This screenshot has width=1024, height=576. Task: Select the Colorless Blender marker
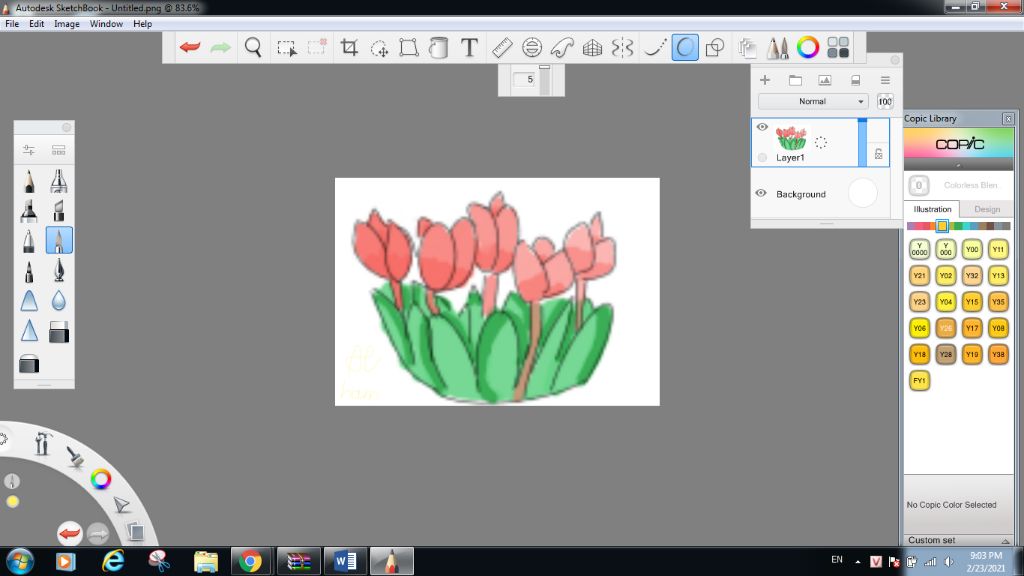tap(919, 185)
